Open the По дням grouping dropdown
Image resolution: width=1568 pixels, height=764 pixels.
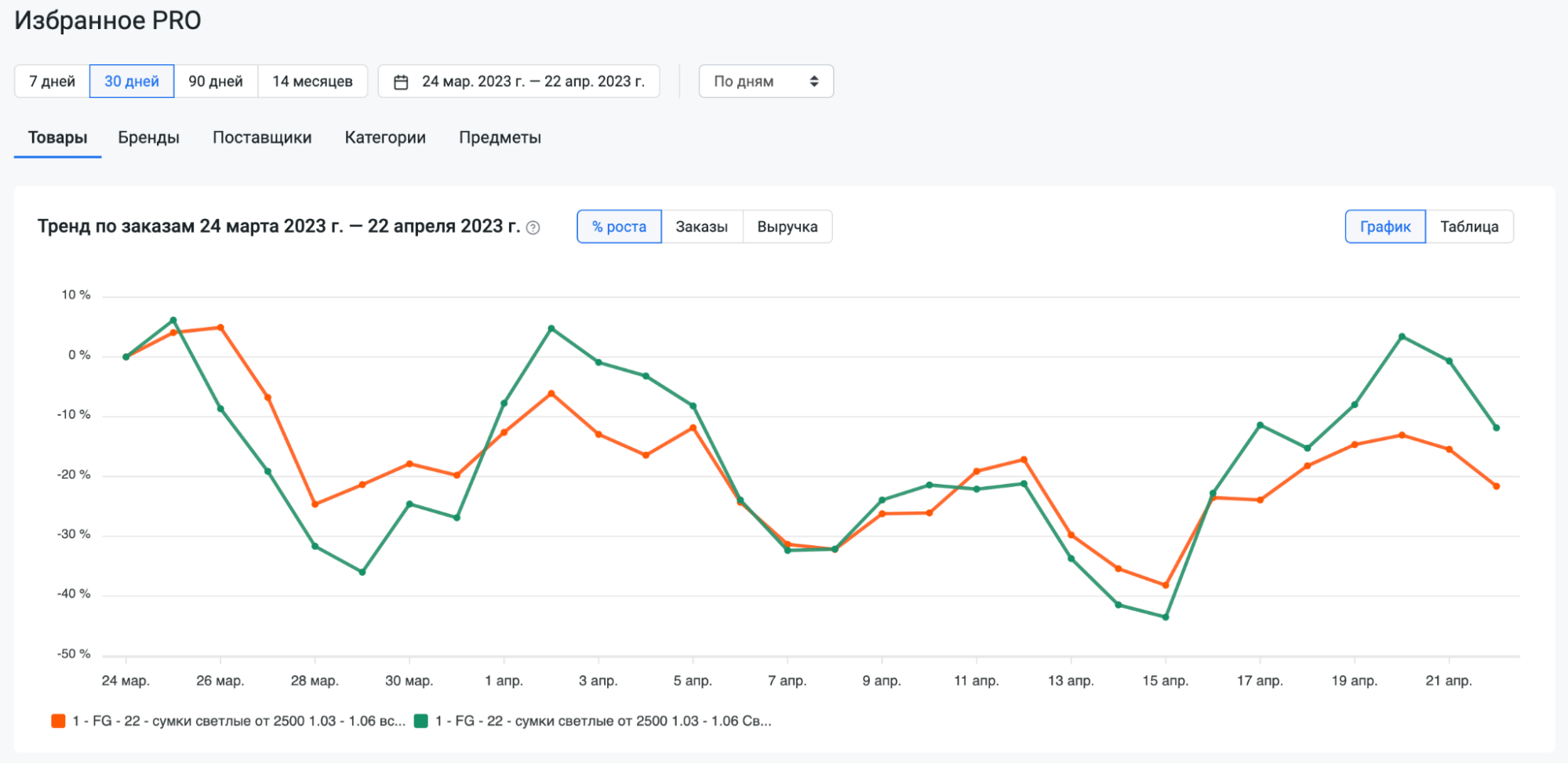click(765, 82)
